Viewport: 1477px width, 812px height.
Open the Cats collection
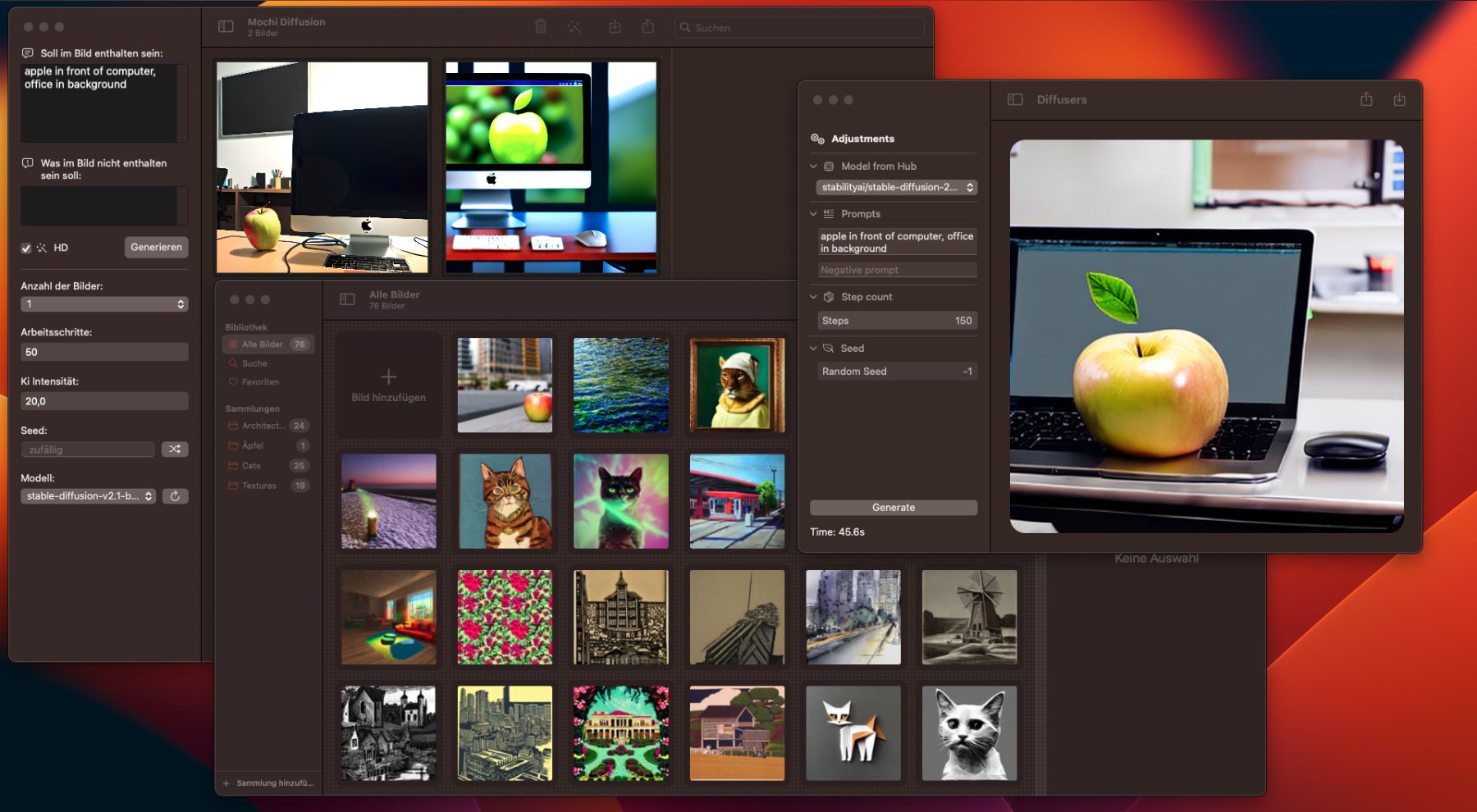coord(251,466)
